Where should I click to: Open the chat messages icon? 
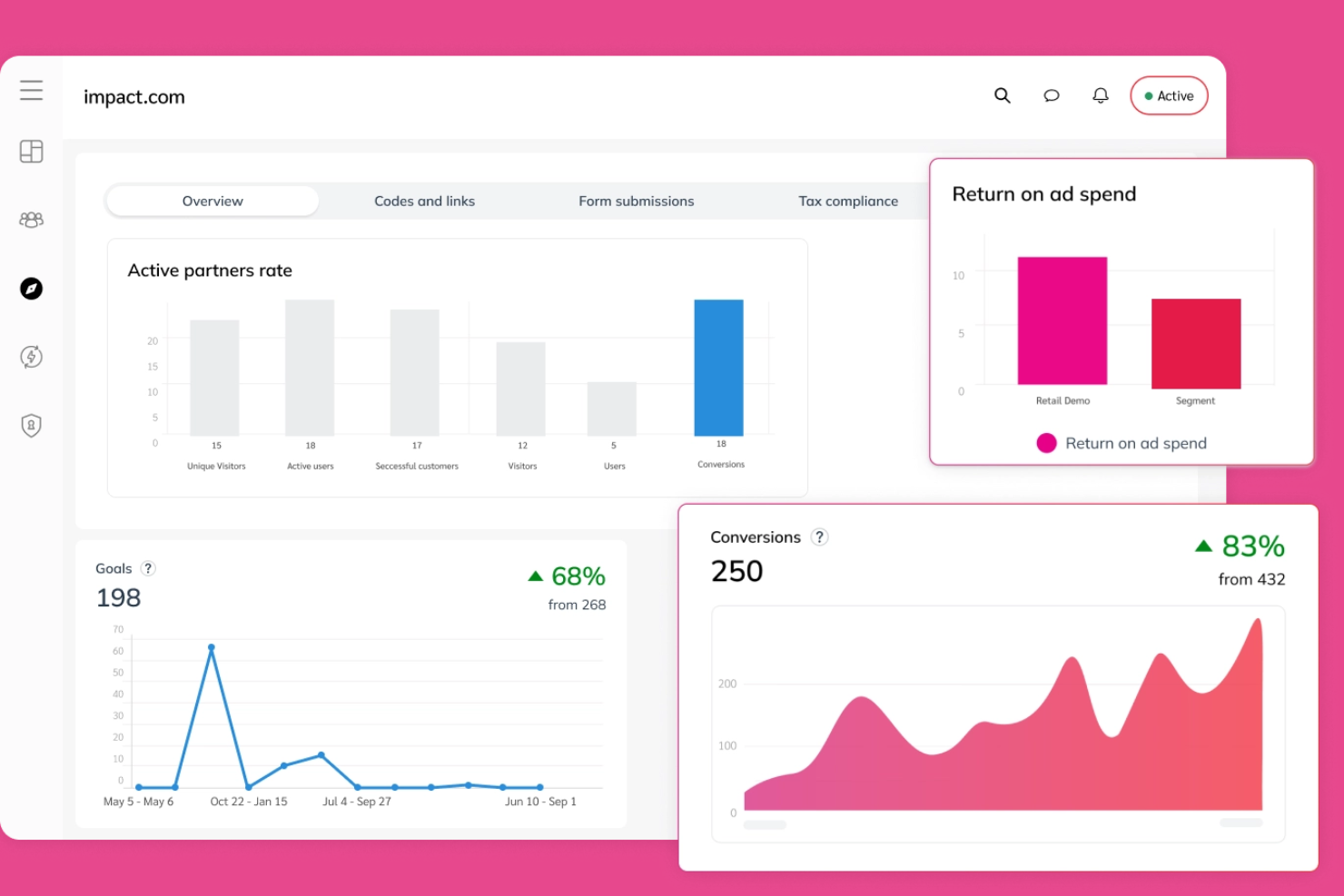pyautogui.click(x=1052, y=95)
